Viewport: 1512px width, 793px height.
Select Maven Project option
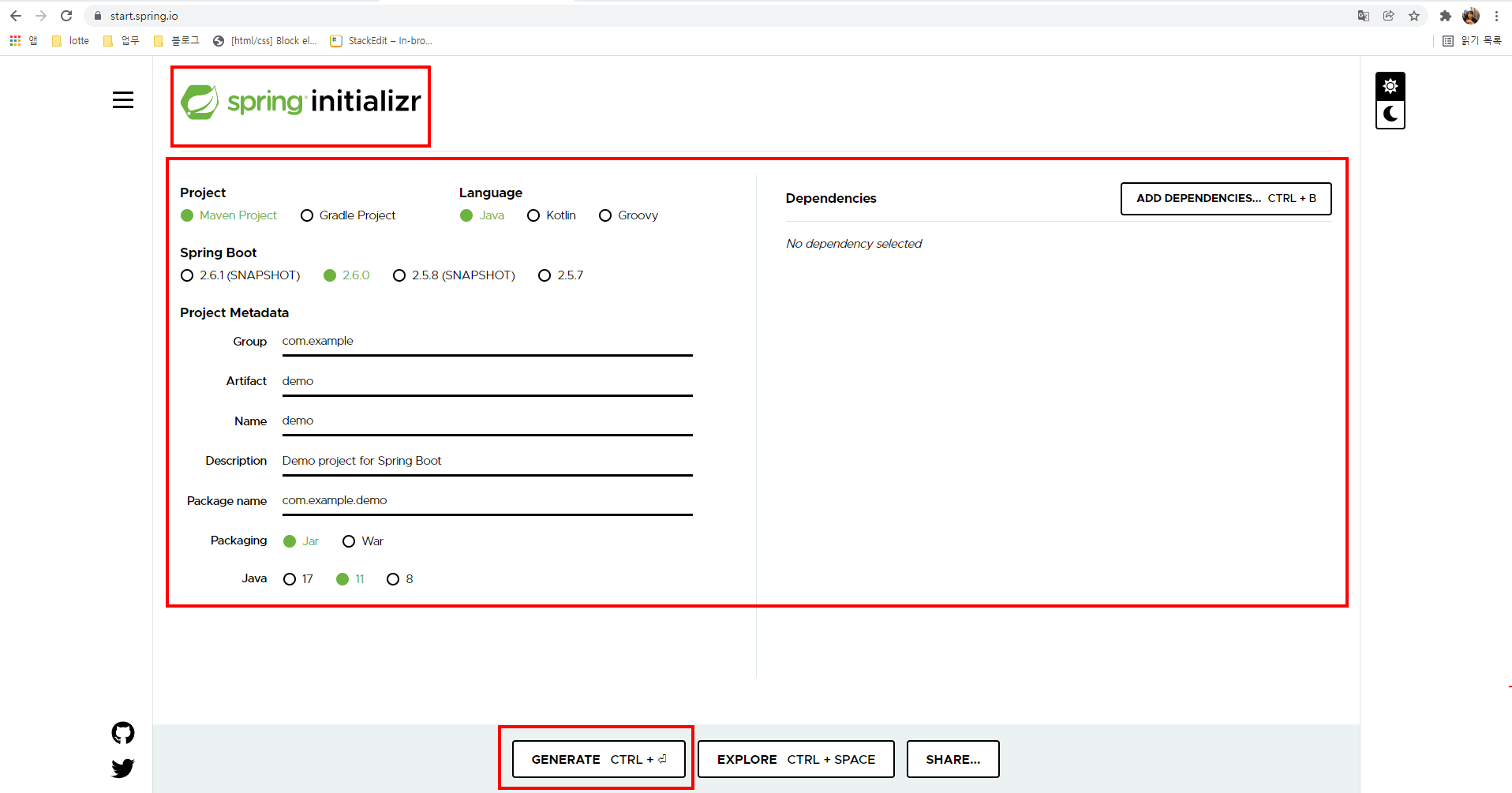[229, 215]
